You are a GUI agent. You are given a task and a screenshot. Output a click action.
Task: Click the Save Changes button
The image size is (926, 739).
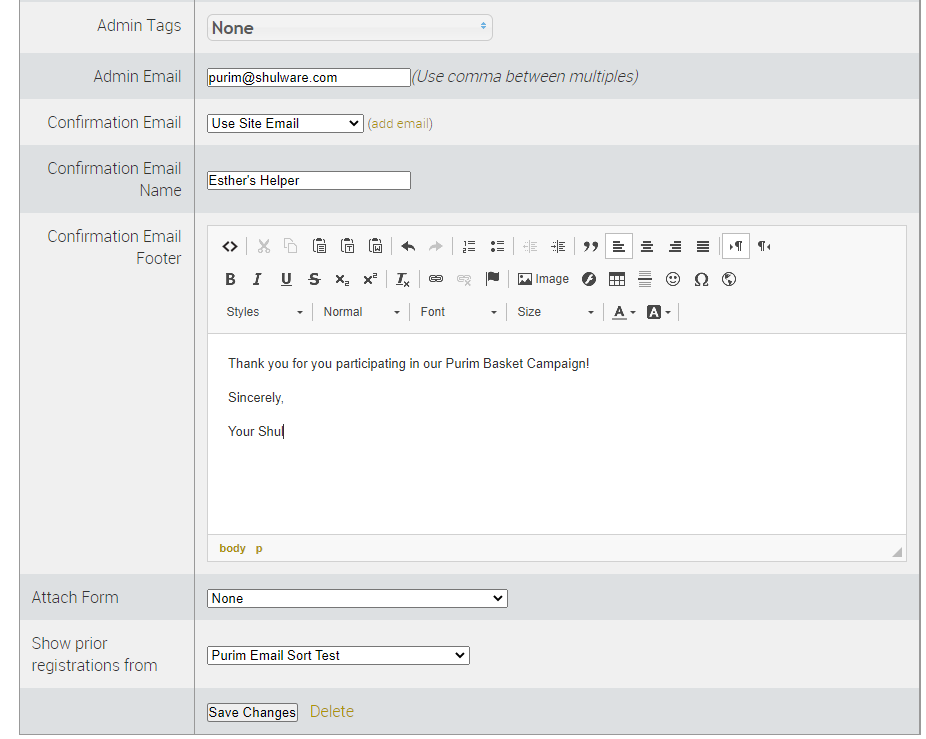pos(252,712)
